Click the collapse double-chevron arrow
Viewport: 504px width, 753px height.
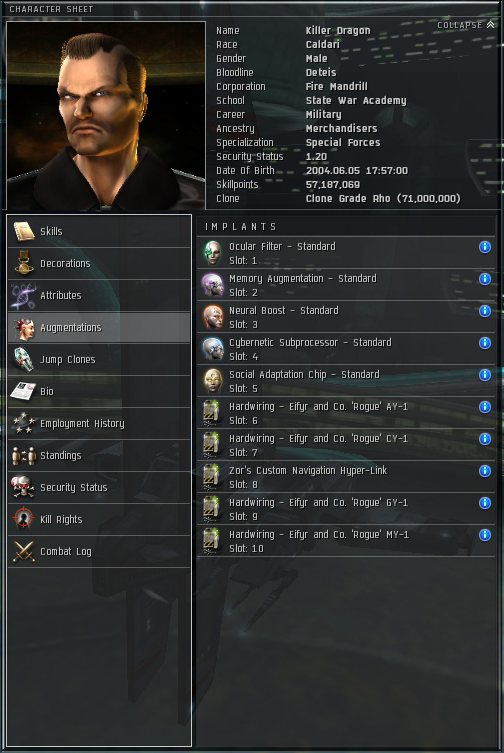tap(490, 24)
